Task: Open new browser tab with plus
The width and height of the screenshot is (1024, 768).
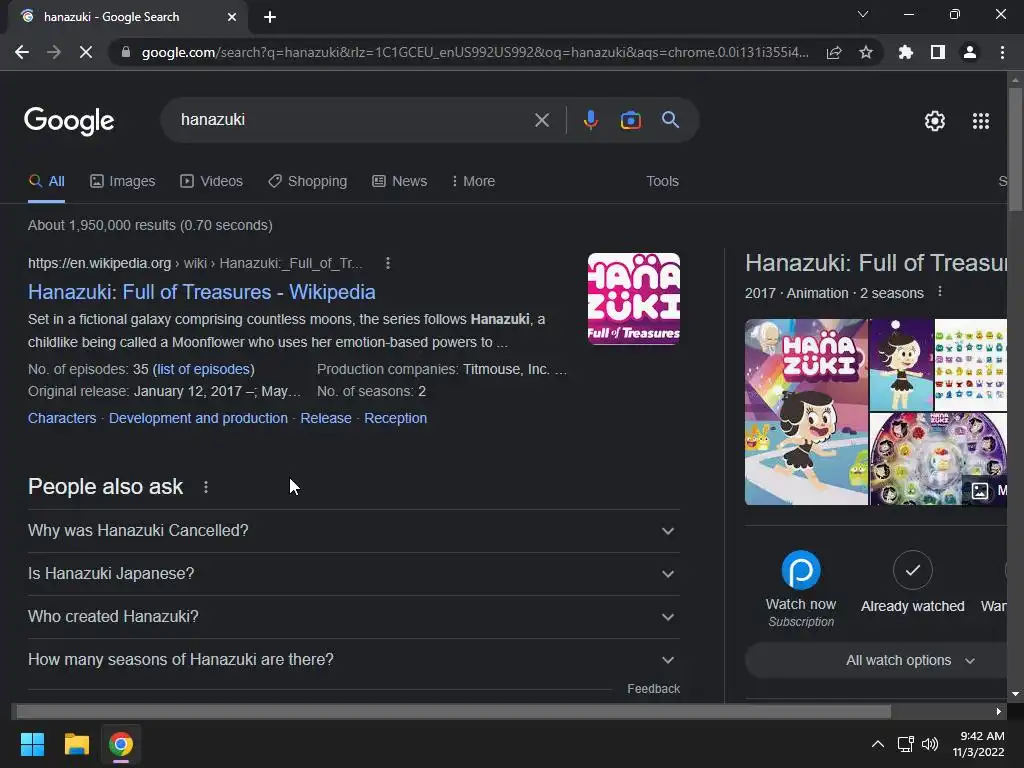Action: coord(270,17)
